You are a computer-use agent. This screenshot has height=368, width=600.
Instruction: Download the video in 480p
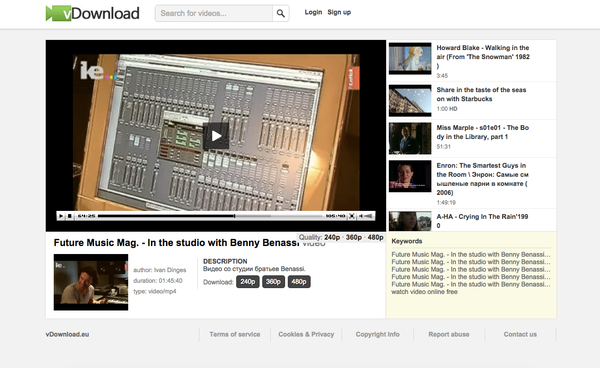pos(299,282)
